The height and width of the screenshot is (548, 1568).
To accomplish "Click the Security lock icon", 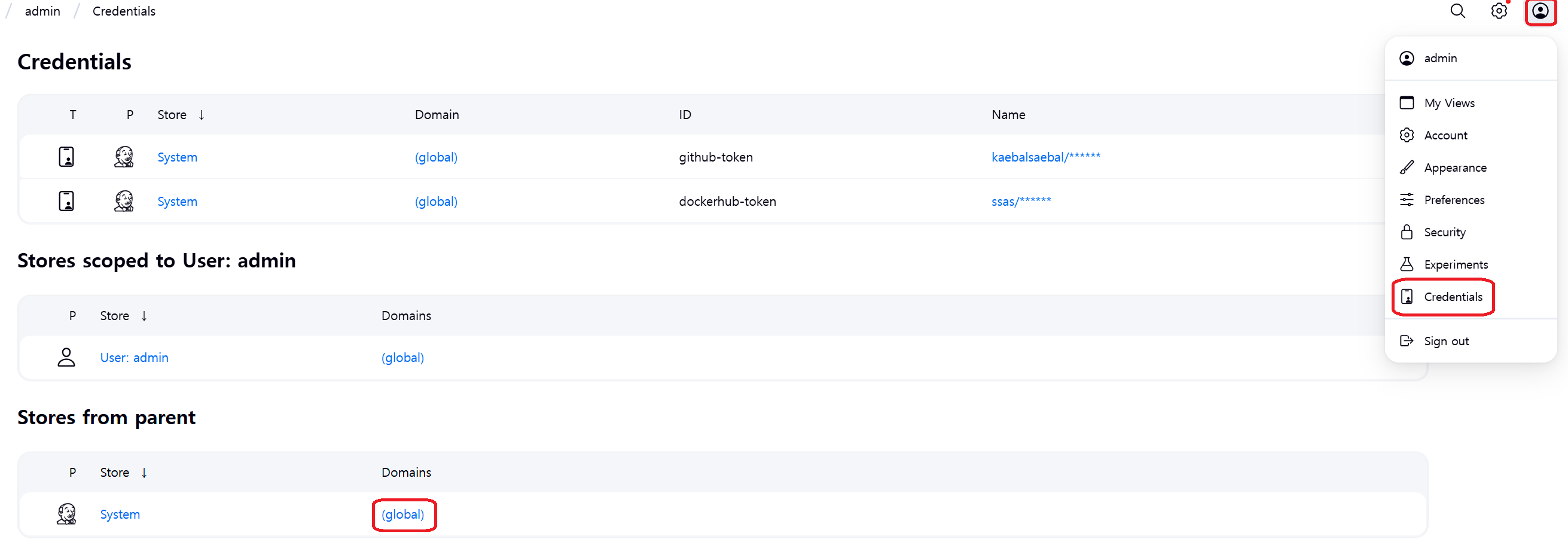I will (x=1407, y=232).
